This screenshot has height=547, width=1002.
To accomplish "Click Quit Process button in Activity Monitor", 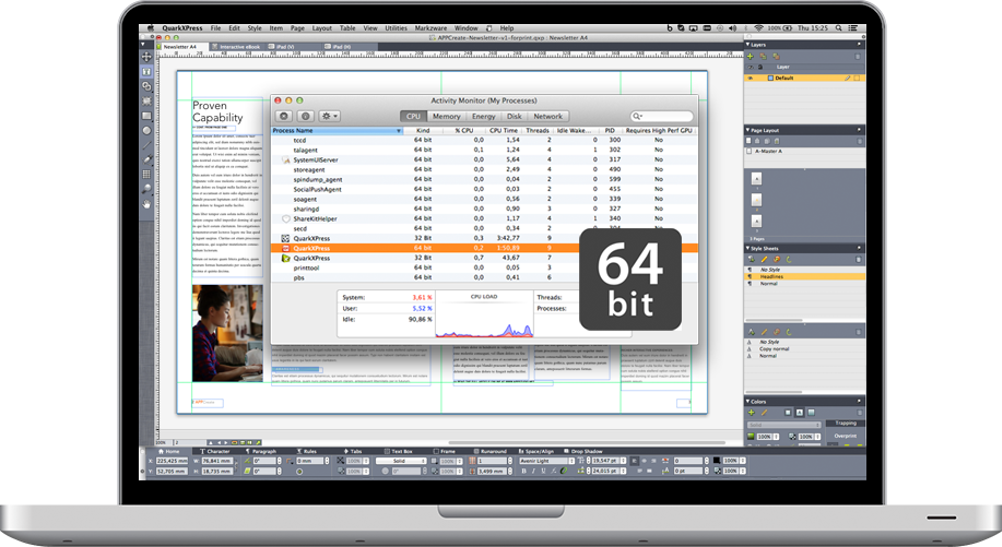I will (x=284, y=116).
